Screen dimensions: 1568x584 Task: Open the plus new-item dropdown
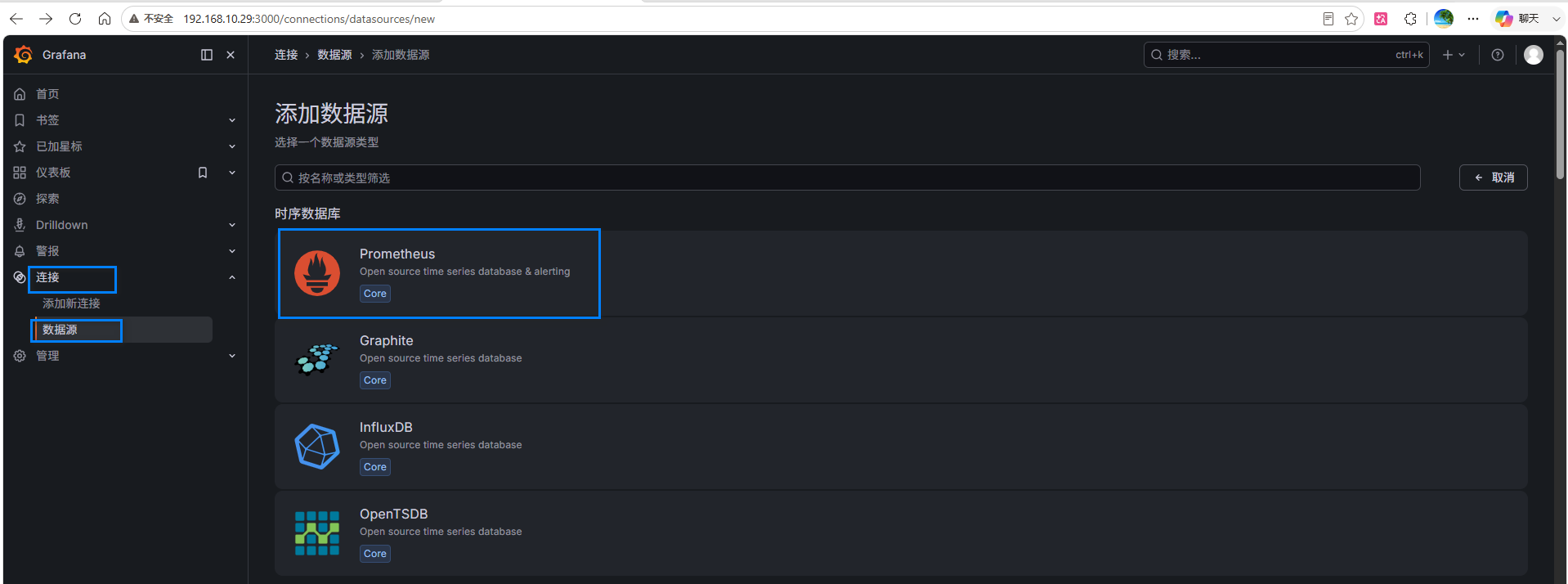click(x=1454, y=55)
